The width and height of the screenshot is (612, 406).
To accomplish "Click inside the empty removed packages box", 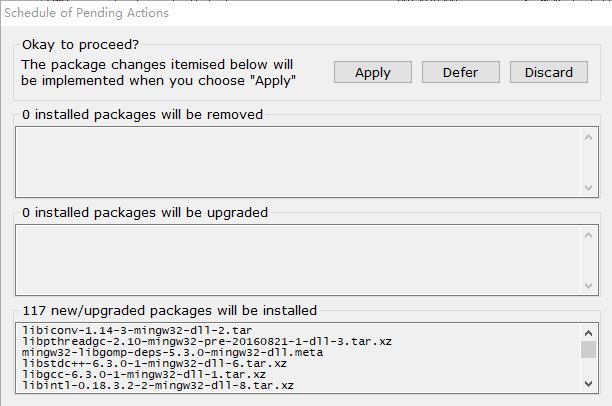I will click(298, 162).
